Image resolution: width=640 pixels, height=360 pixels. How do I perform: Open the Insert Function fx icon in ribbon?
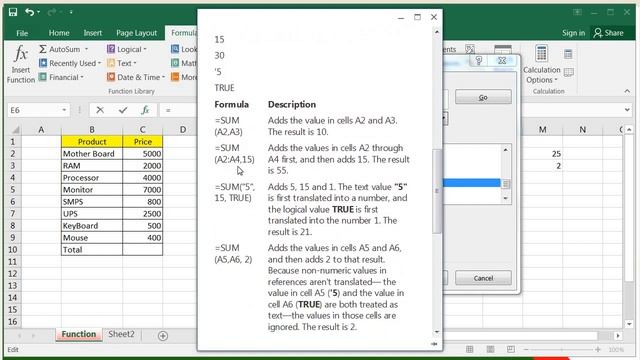[21, 54]
